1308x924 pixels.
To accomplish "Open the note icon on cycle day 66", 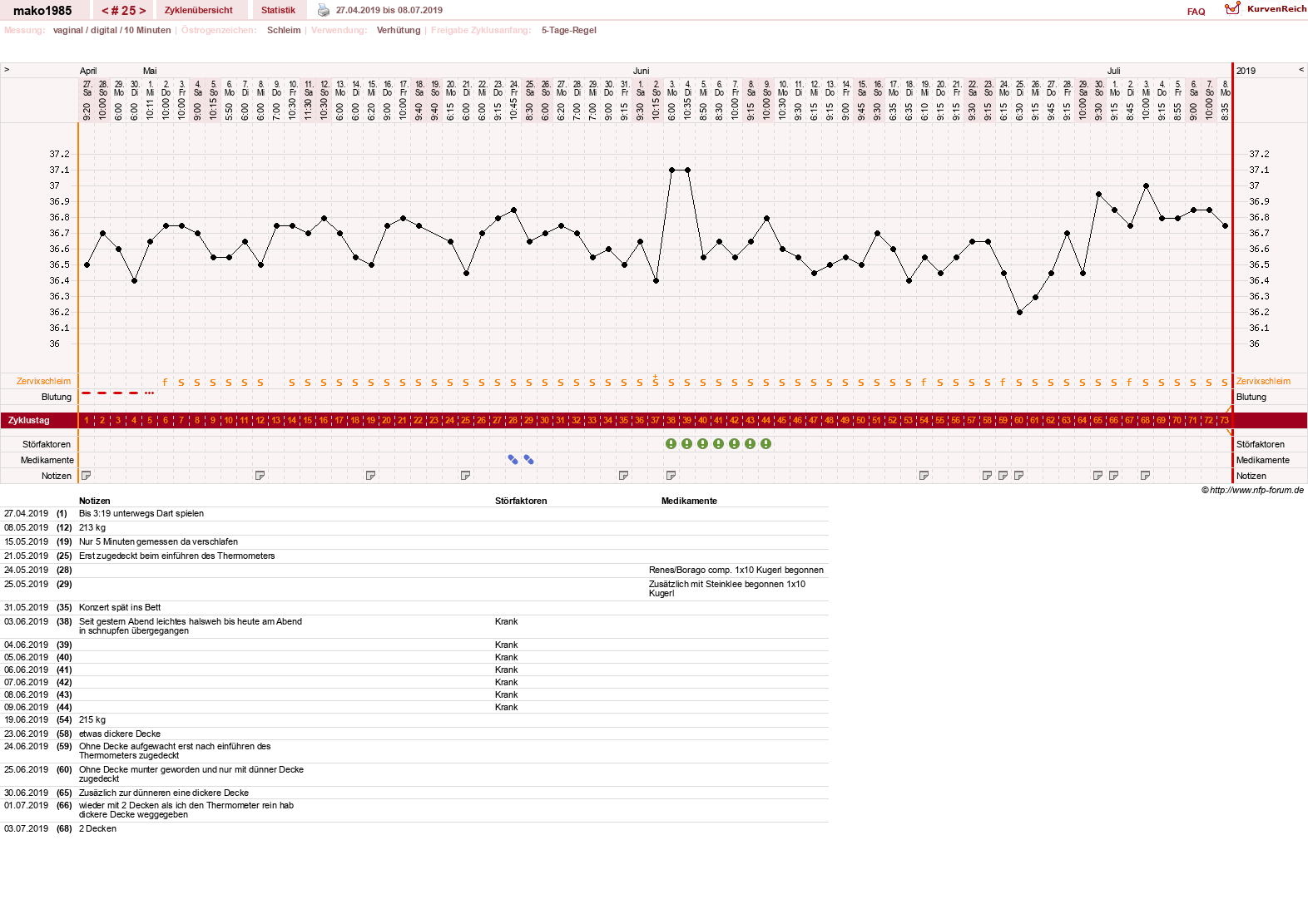I will tap(1114, 476).
